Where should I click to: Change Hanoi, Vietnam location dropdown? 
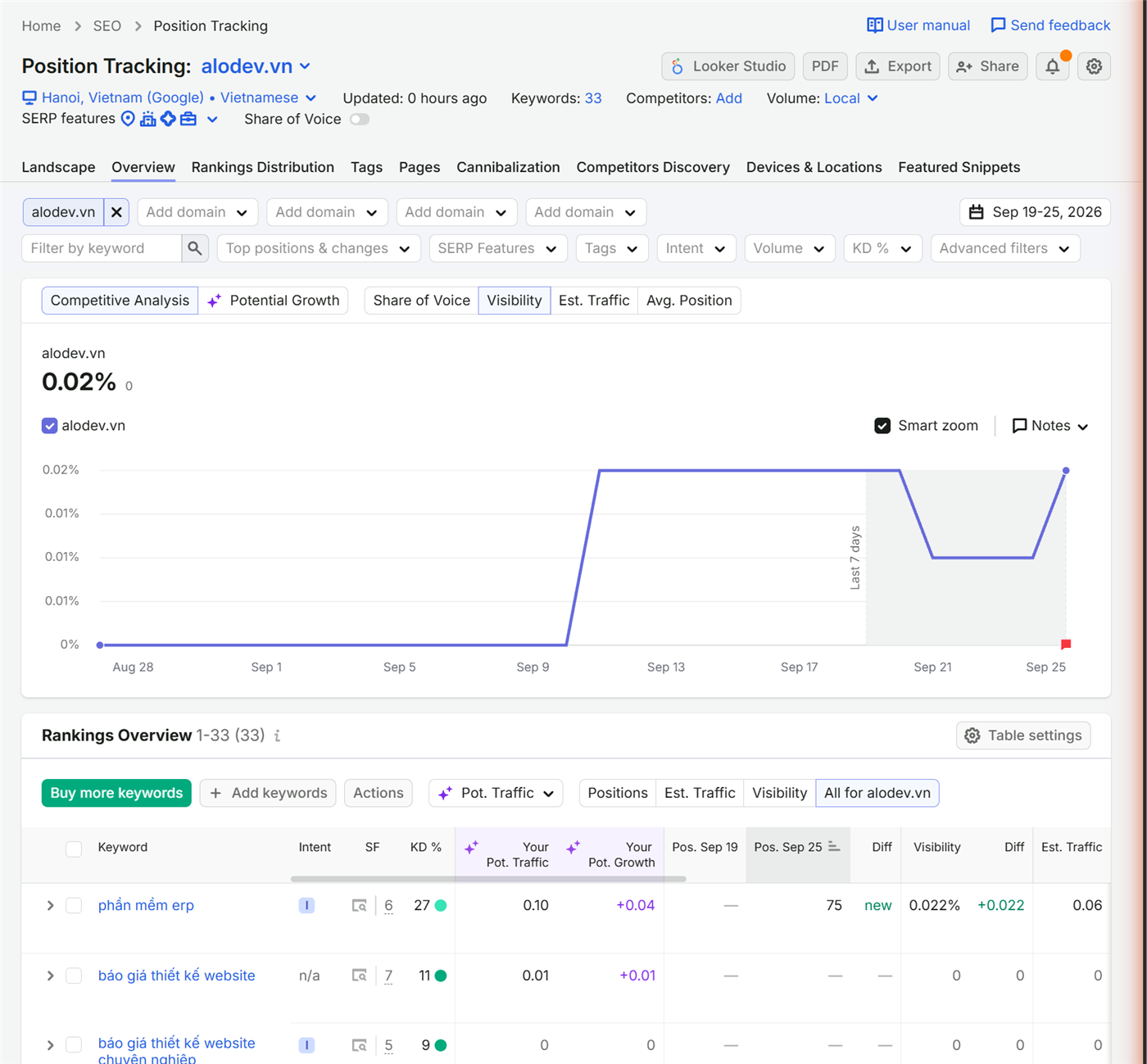pyautogui.click(x=170, y=98)
